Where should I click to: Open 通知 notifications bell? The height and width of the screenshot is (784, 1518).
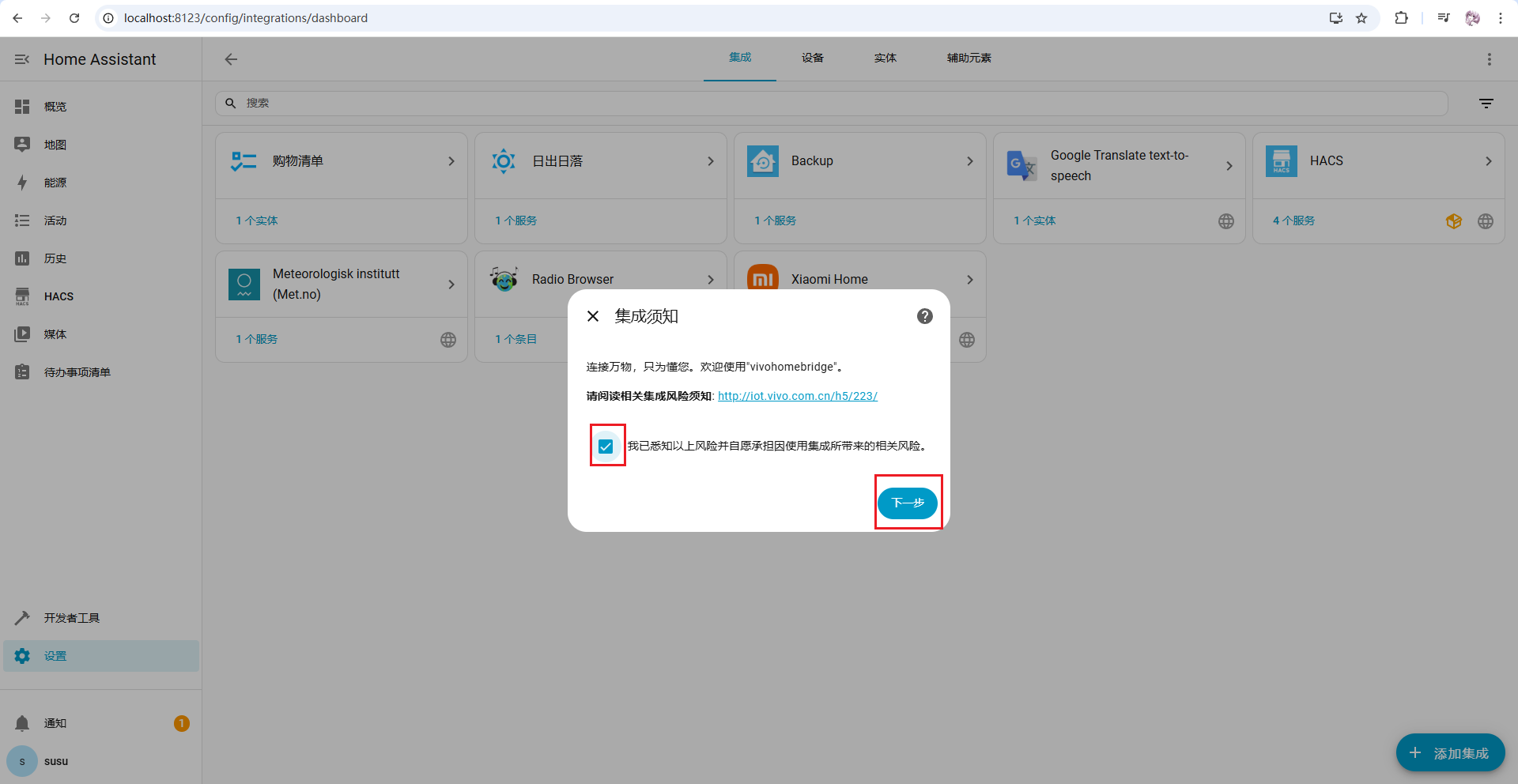[x=22, y=723]
